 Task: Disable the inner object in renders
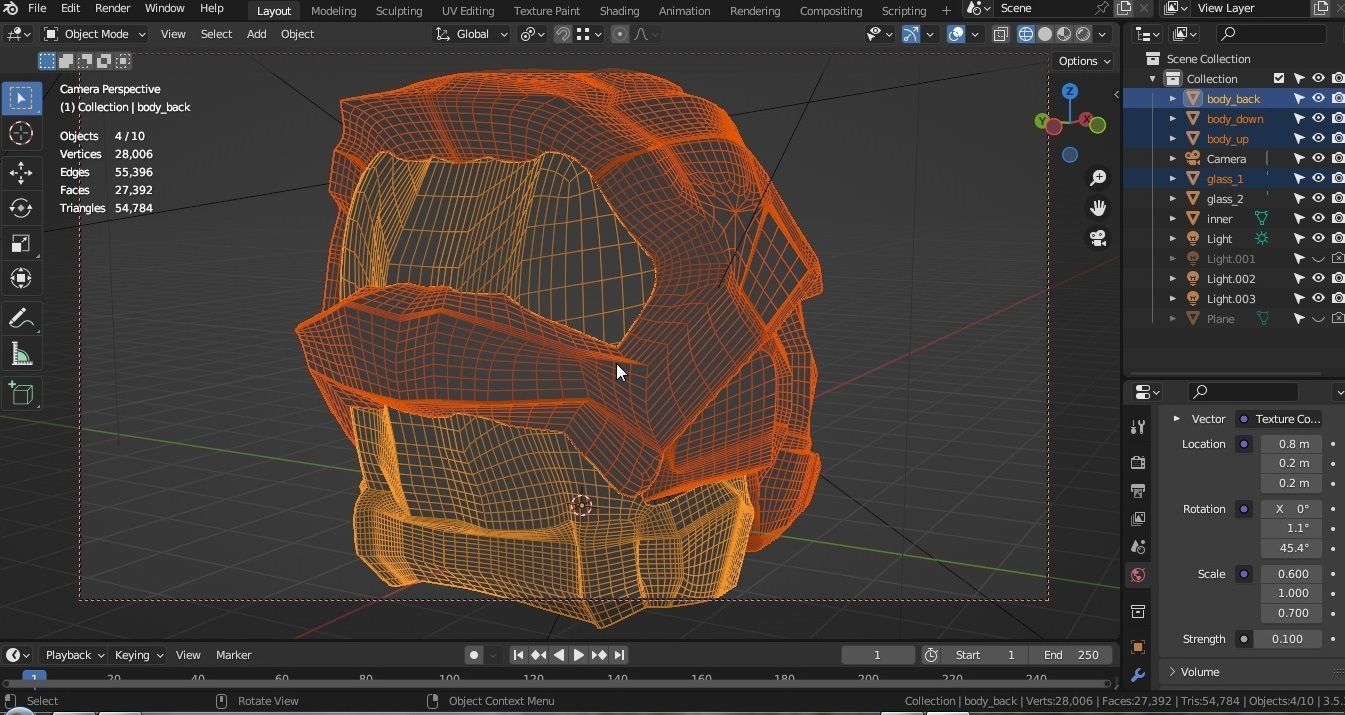click(1337, 219)
